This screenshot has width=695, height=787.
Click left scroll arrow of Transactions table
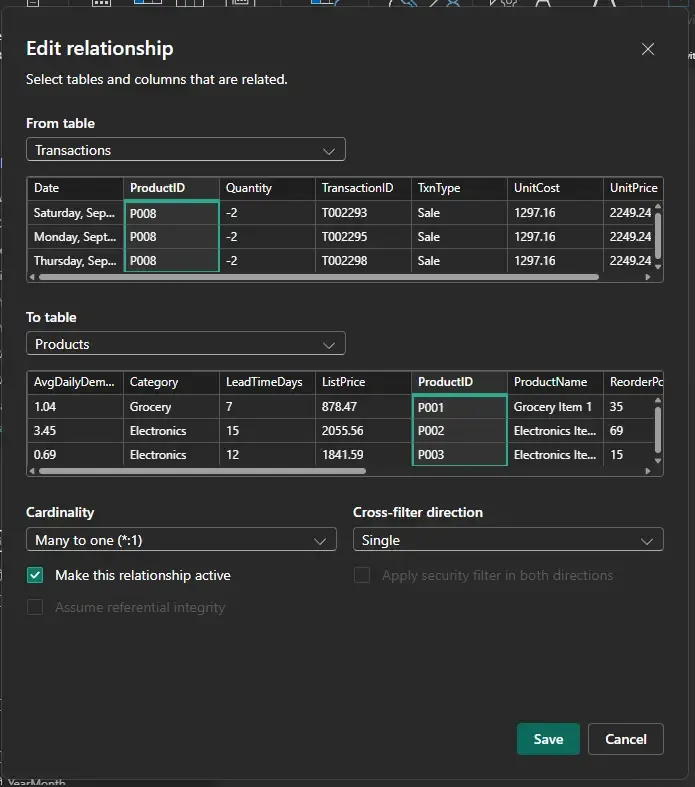coord(32,277)
